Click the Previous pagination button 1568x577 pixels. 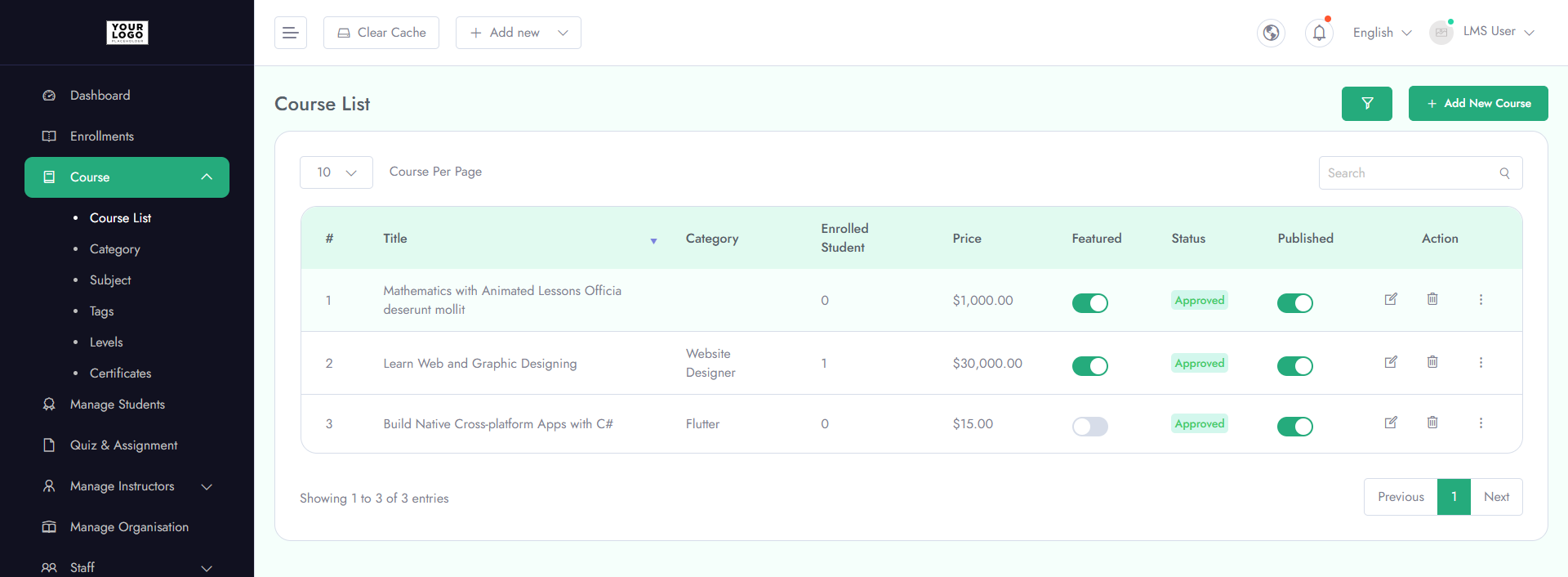[x=1401, y=497]
